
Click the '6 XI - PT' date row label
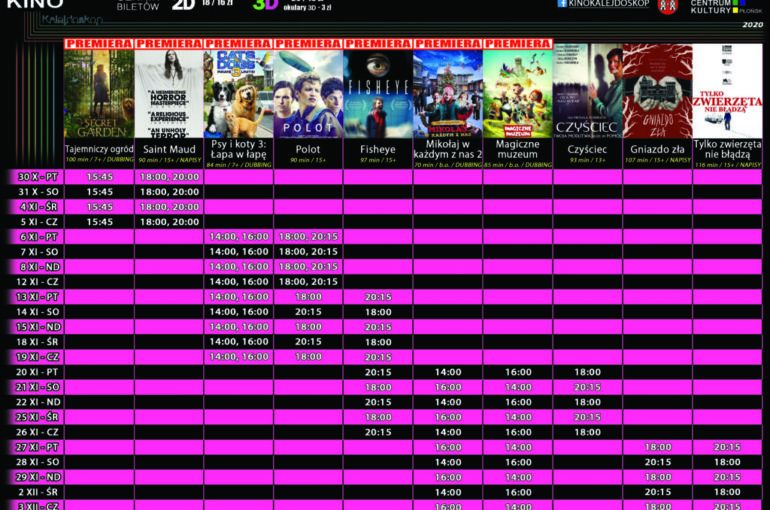tap(39, 237)
